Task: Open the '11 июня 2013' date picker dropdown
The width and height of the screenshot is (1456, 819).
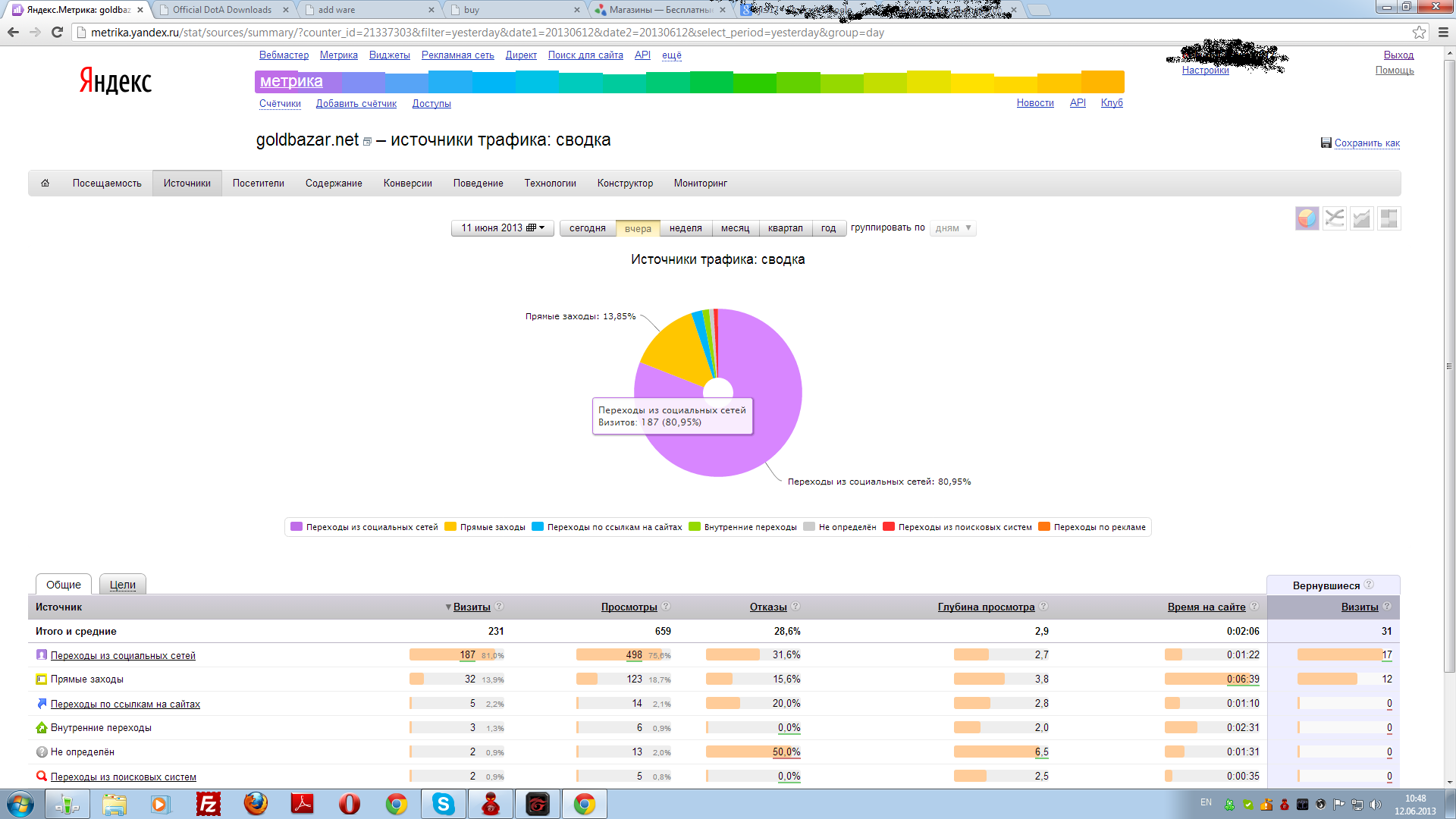Action: tap(503, 227)
